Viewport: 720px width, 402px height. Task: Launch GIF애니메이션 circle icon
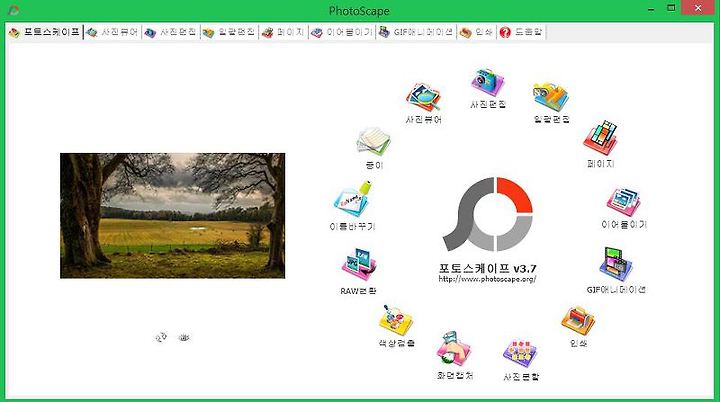[616, 264]
